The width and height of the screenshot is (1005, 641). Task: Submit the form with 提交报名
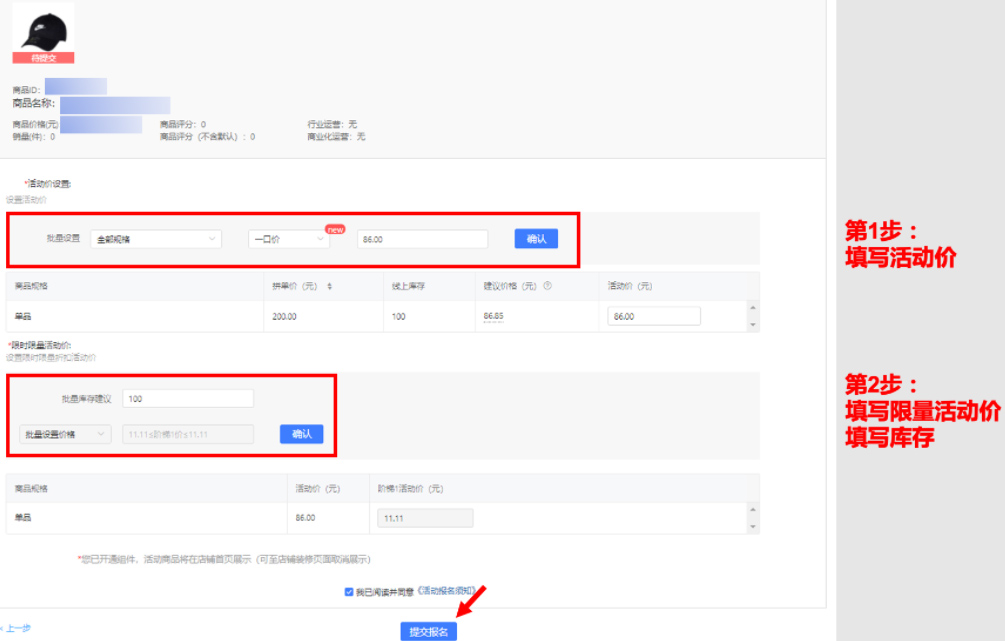tap(429, 631)
